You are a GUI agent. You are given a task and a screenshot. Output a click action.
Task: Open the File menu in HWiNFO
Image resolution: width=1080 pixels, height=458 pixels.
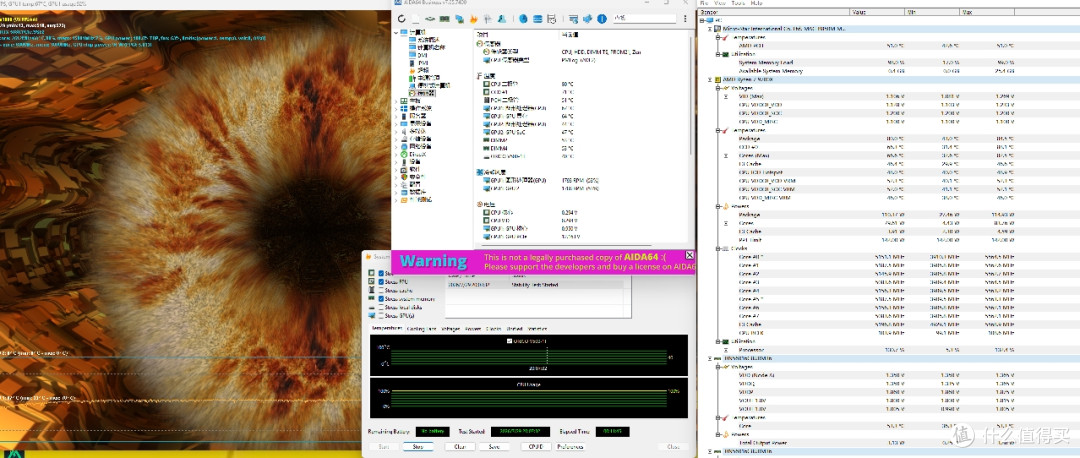[x=704, y=3]
